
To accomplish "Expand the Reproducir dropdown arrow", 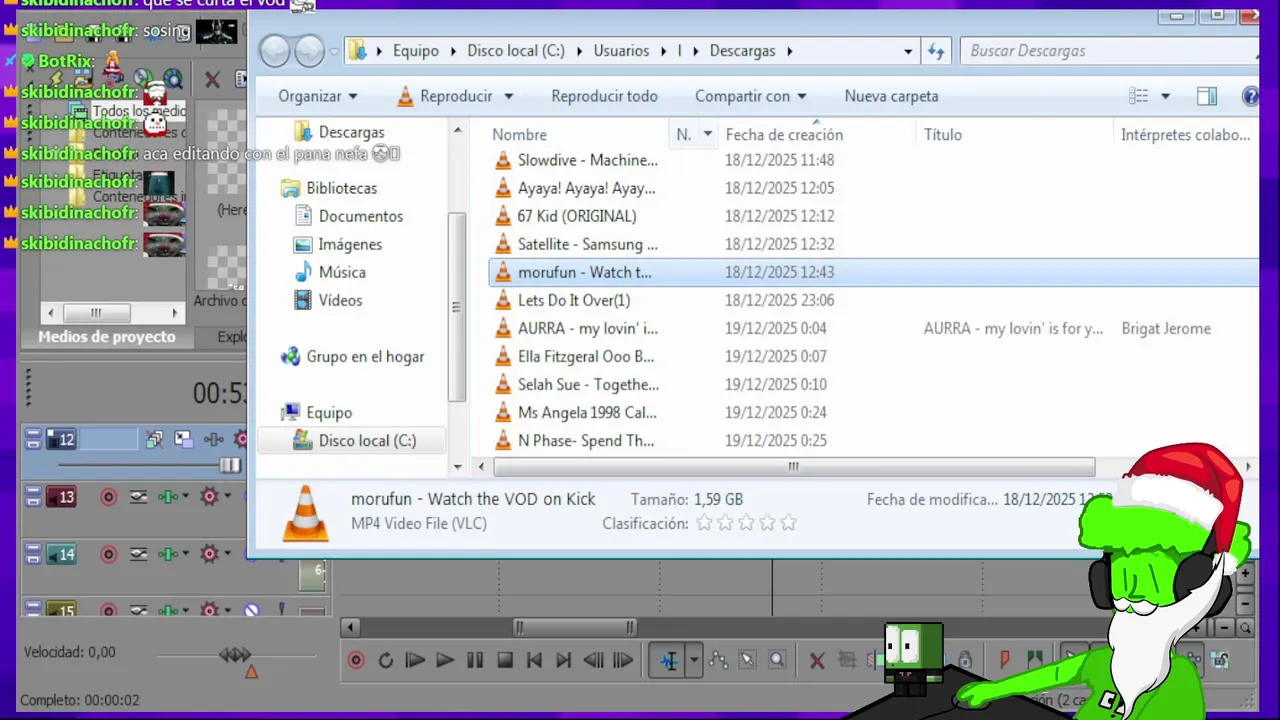I will 508,96.
